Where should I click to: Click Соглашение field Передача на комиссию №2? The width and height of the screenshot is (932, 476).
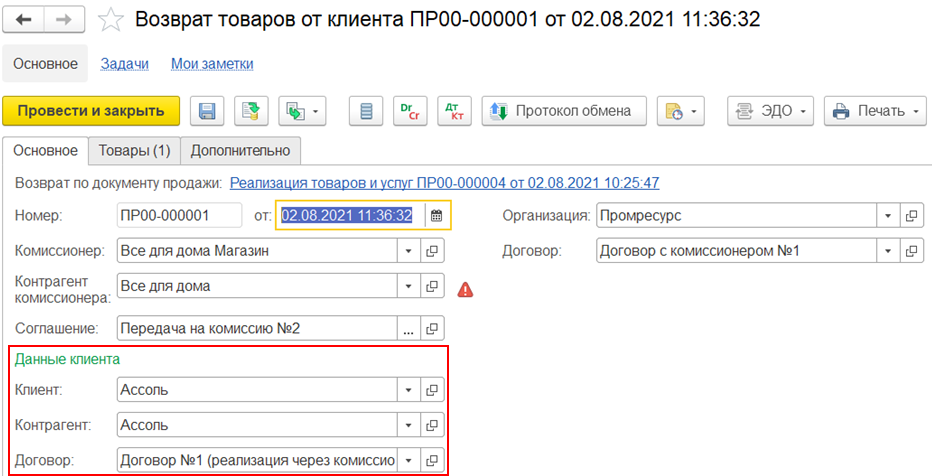pos(257,328)
